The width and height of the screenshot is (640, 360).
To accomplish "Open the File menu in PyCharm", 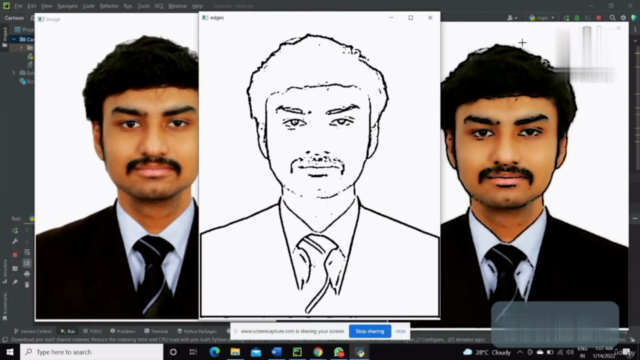I will point(18,6).
